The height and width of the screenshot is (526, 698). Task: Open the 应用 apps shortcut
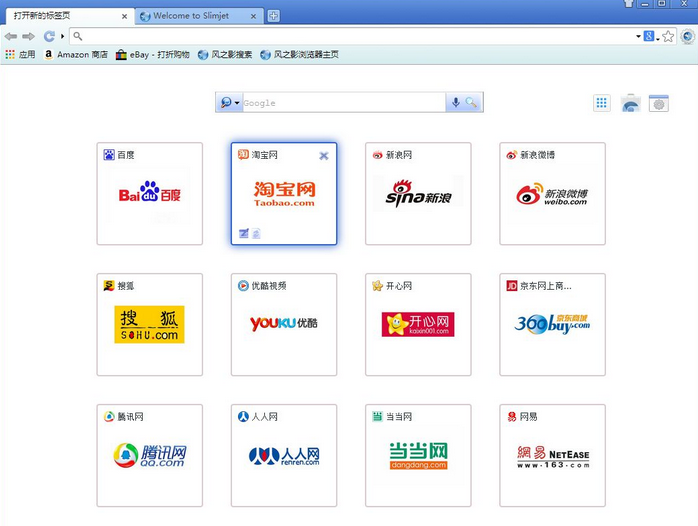click(x=20, y=55)
